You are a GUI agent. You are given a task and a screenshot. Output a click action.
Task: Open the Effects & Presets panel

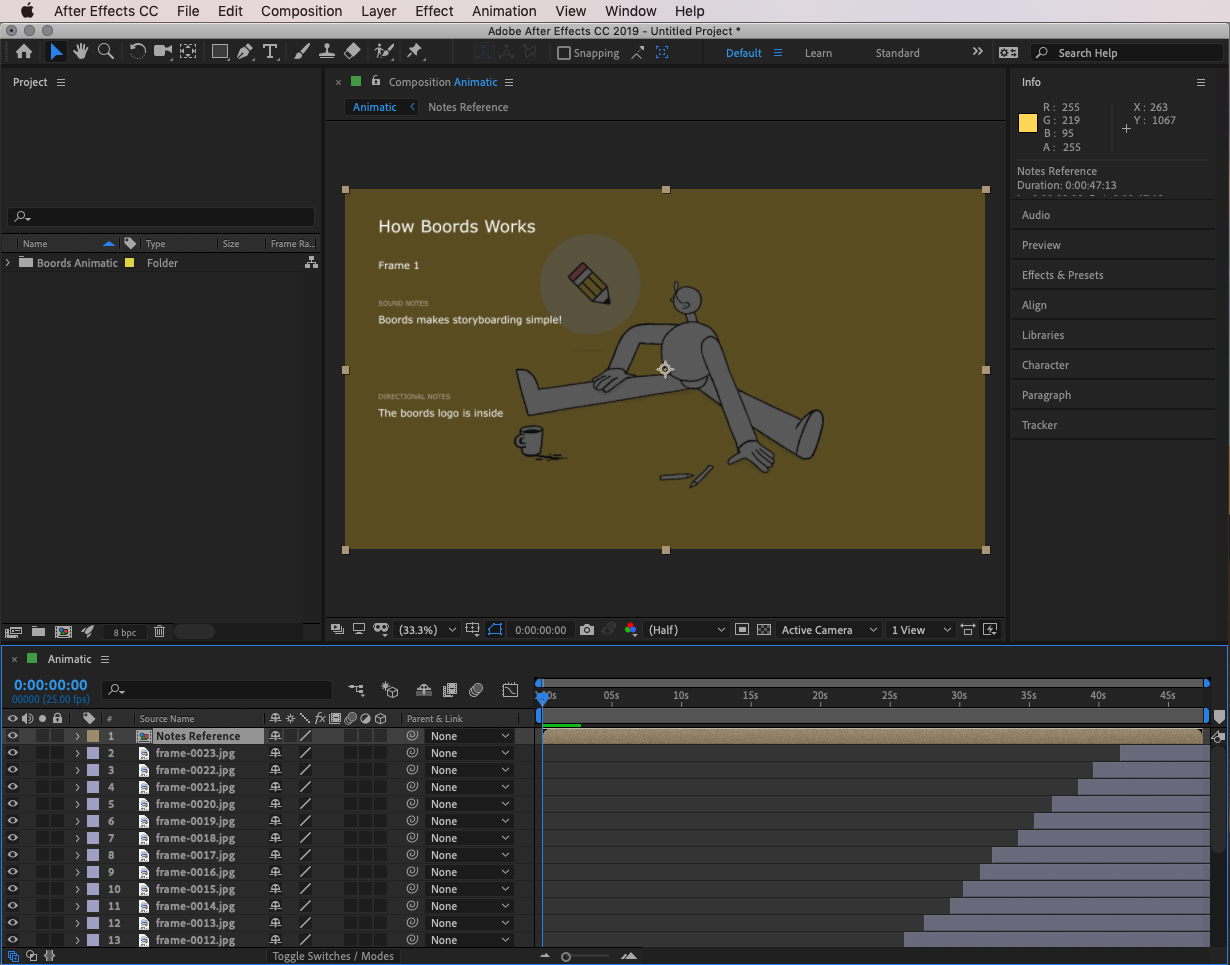(x=1062, y=275)
